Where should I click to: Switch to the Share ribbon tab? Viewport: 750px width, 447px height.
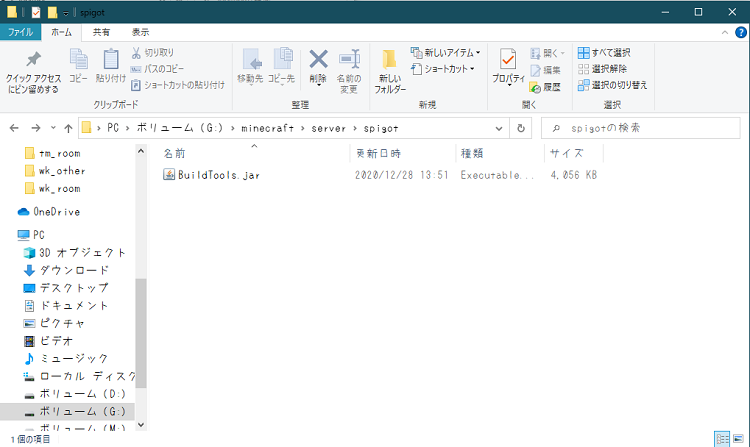click(x=102, y=32)
